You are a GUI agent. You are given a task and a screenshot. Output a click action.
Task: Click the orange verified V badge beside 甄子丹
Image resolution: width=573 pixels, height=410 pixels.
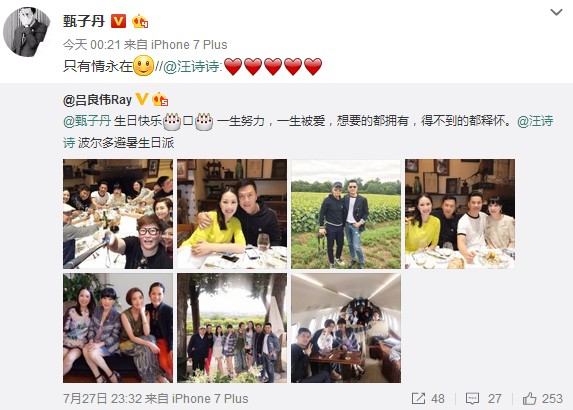[118, 21]
